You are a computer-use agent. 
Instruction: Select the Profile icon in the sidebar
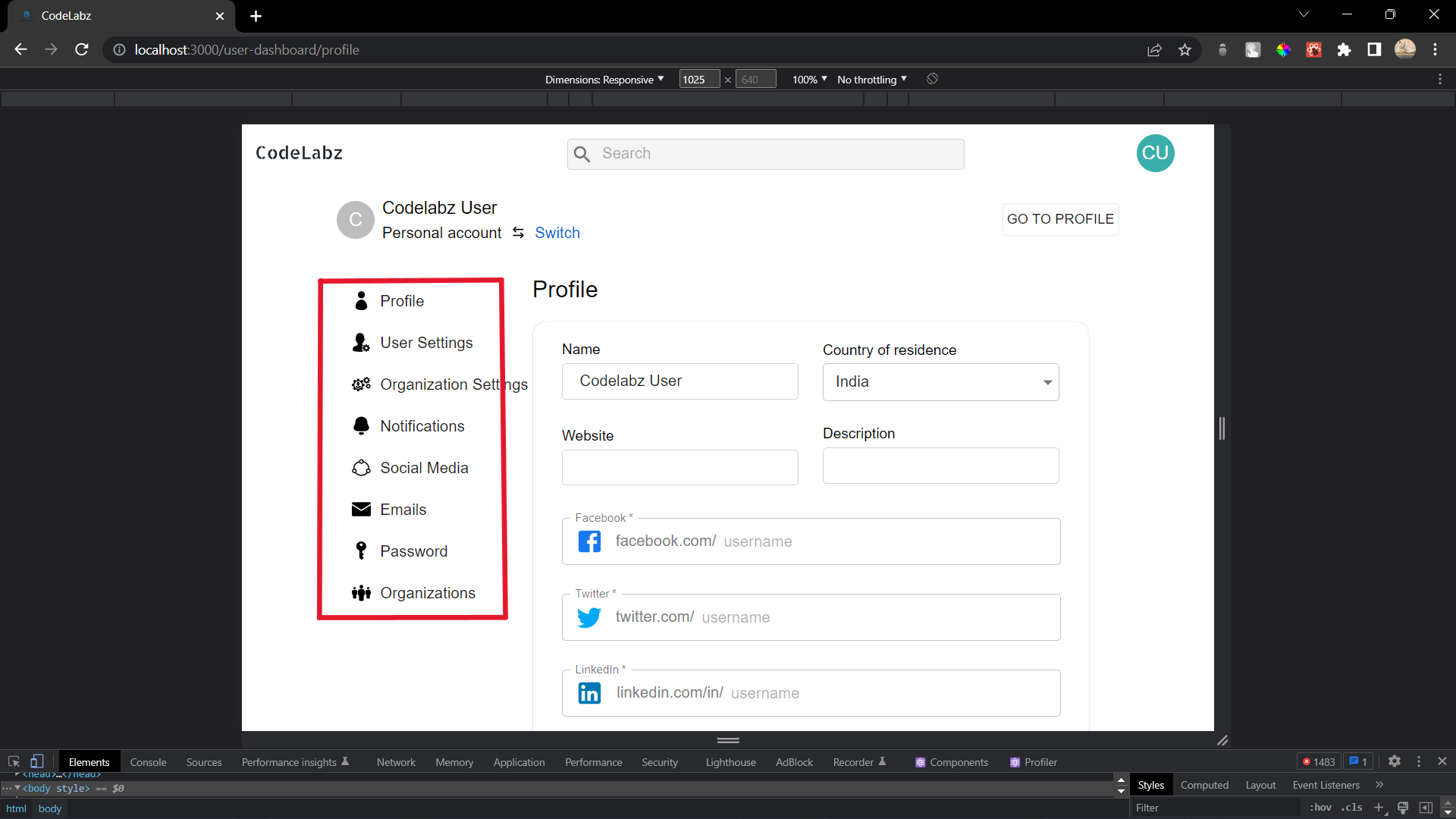(361, 301)
